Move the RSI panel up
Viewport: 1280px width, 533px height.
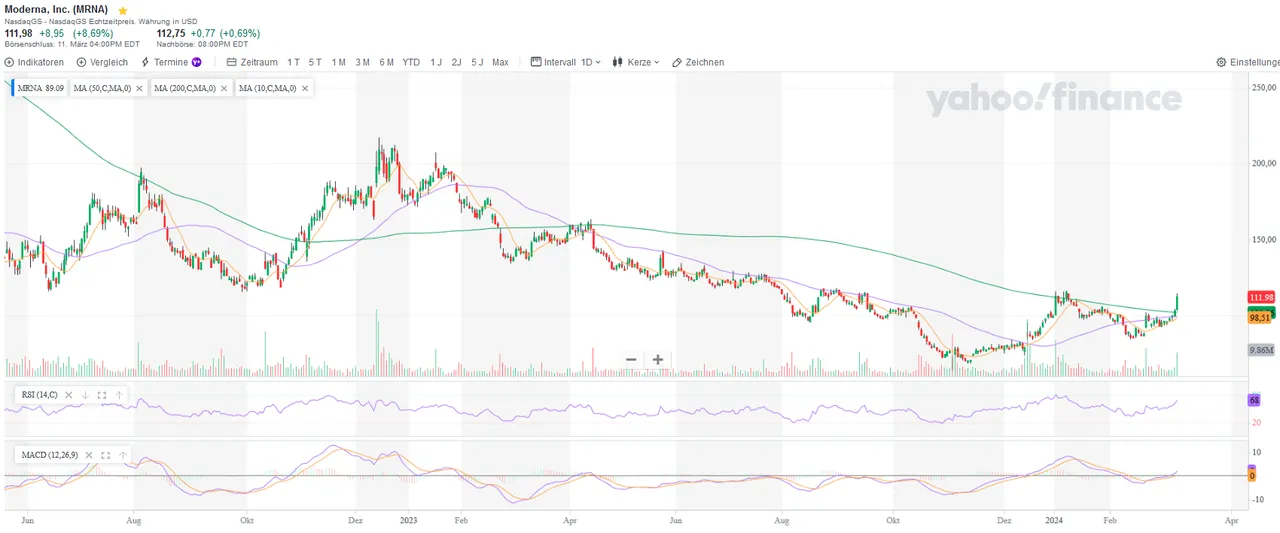pos(119,395)
